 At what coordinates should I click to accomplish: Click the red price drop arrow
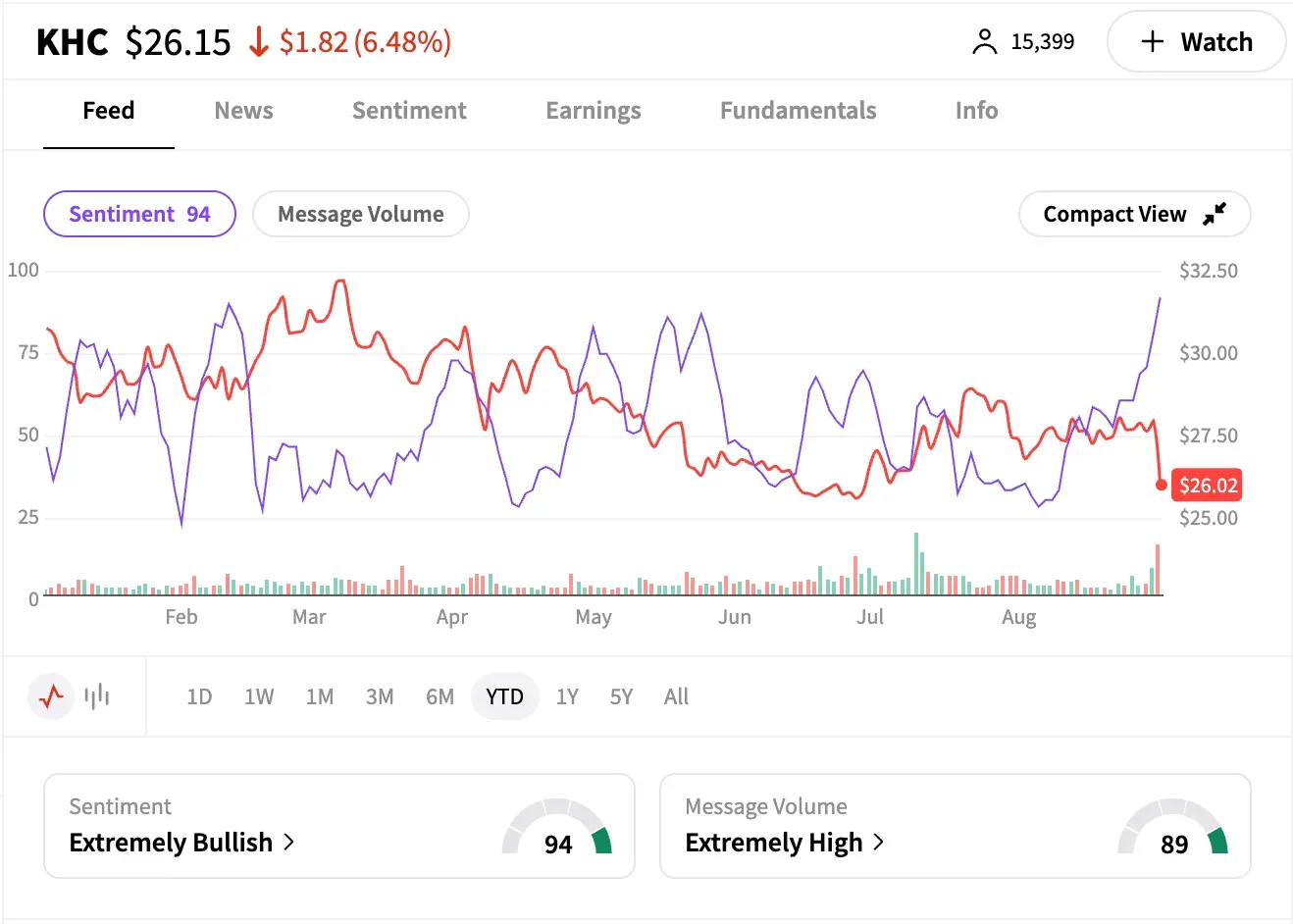point(258,42)
